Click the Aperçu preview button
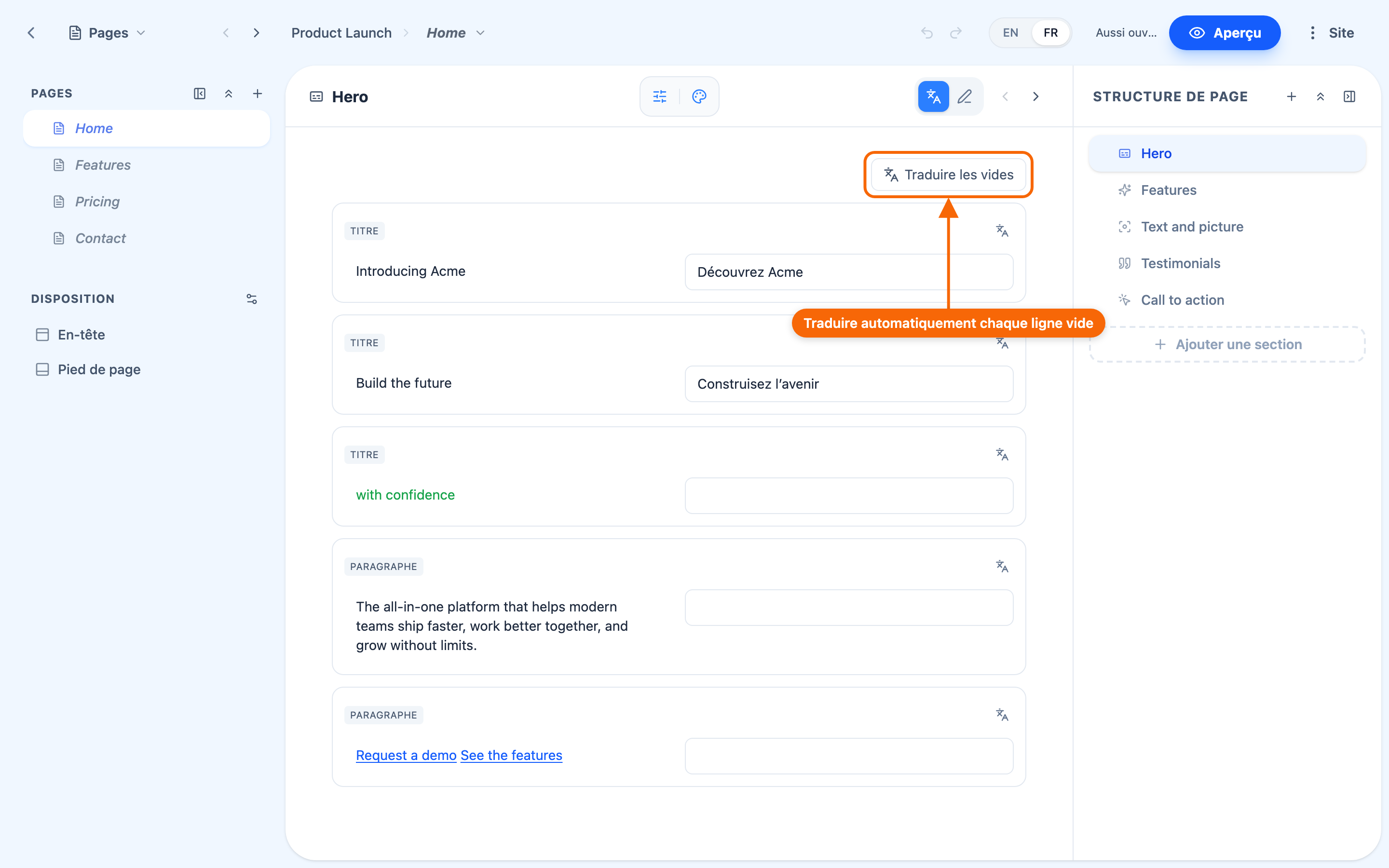 1224,33
